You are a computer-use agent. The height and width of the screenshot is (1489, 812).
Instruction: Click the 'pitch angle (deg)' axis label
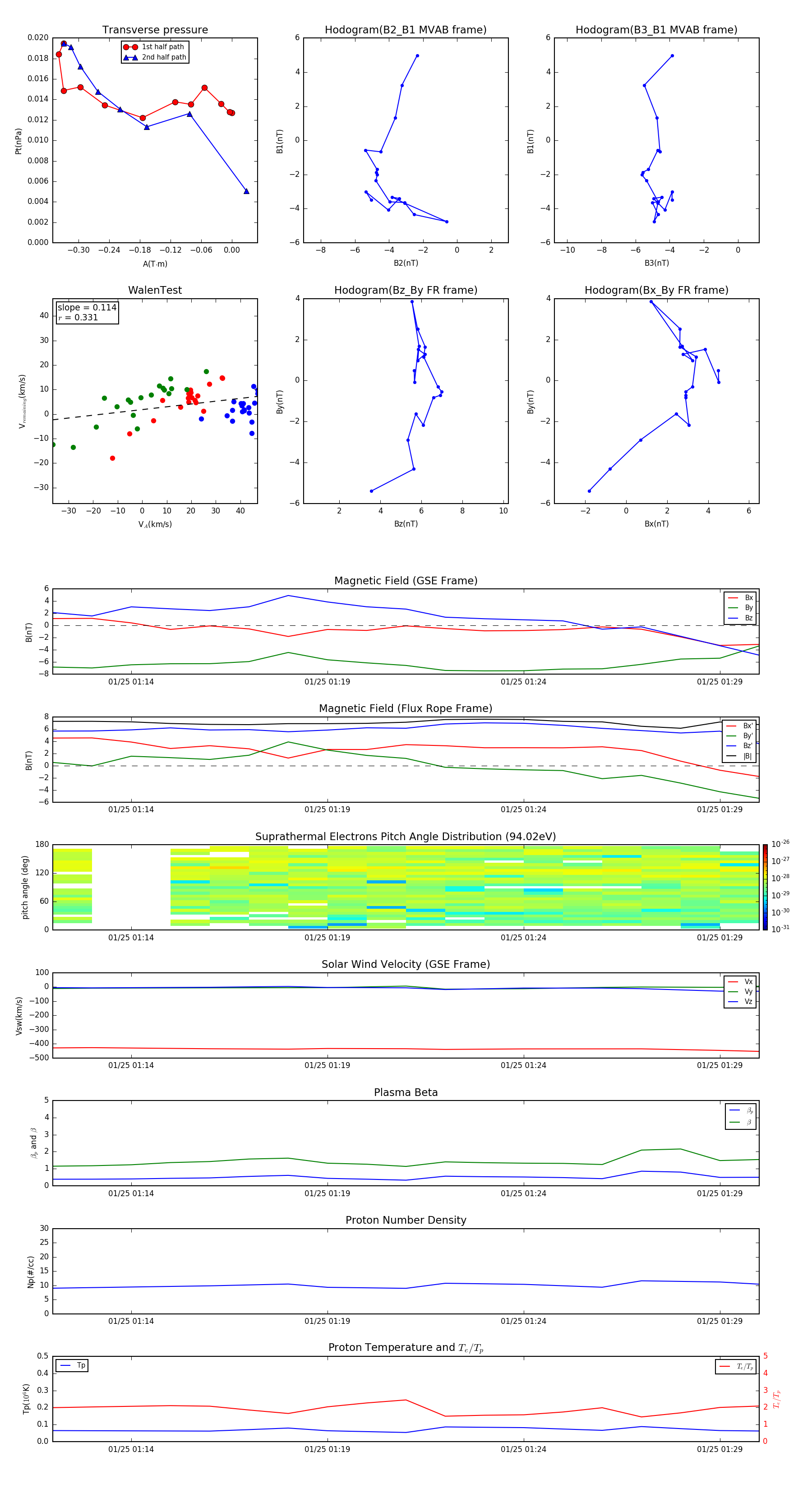coord(25,887)
